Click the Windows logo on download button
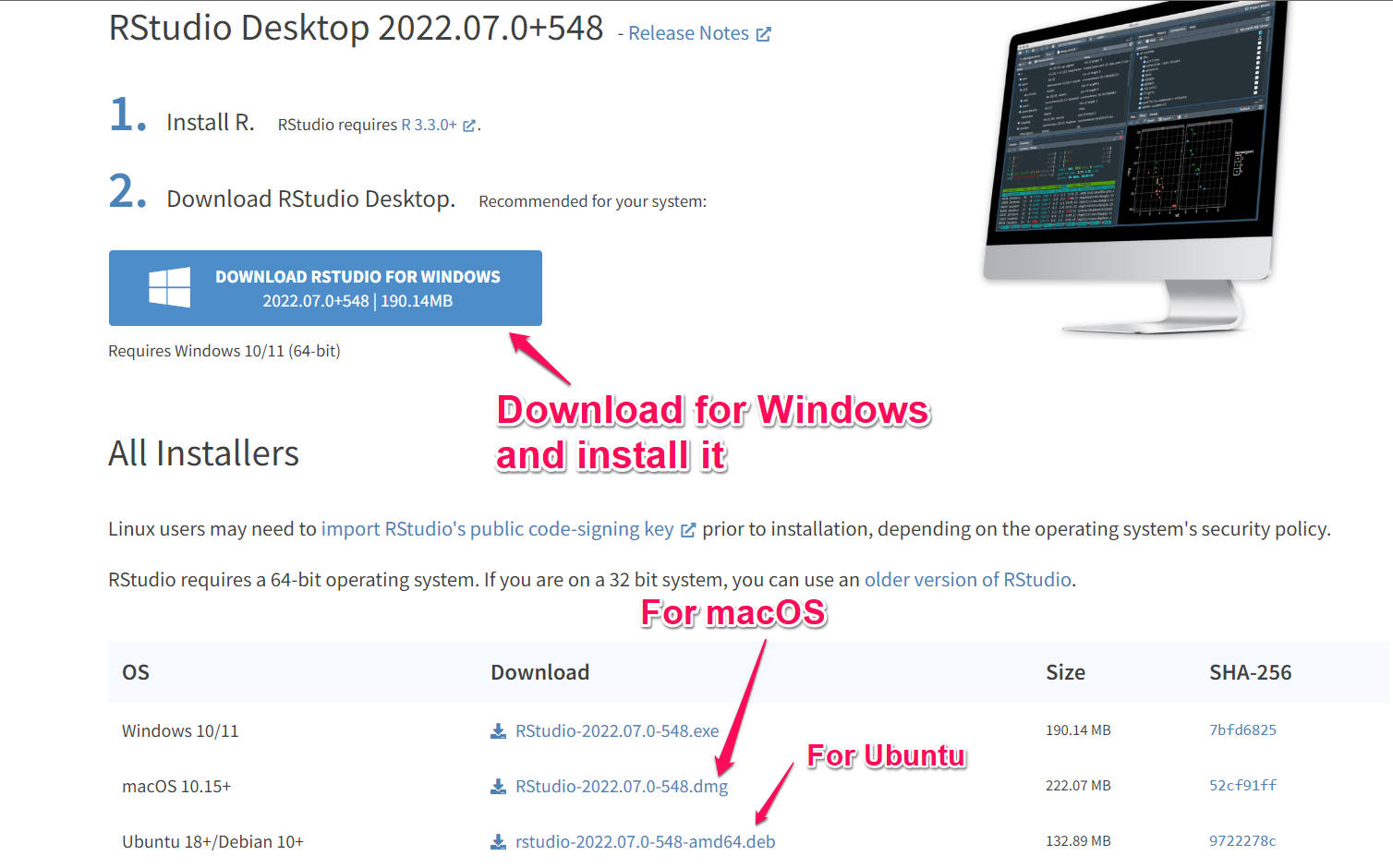Image resolution: width=1393 pixels, height=868 pixels. (x=170, y=287)
